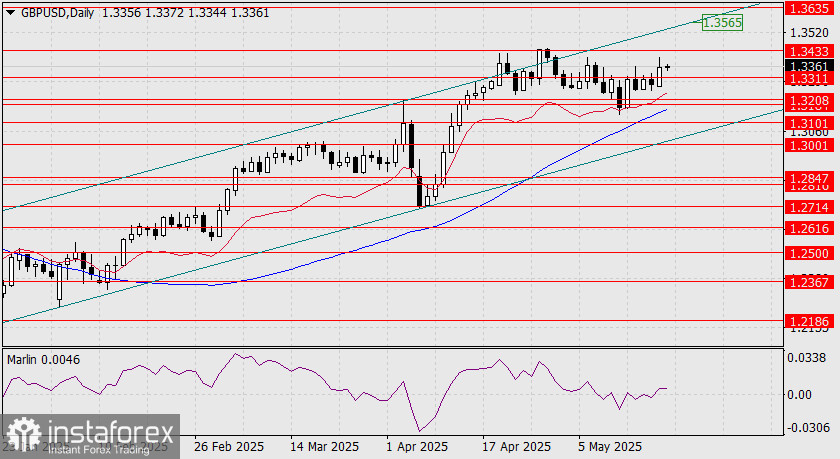Screen dimensions: 840x459
Task: Select the GBPUSD,Daily chart title
Action: click(57, 13)
